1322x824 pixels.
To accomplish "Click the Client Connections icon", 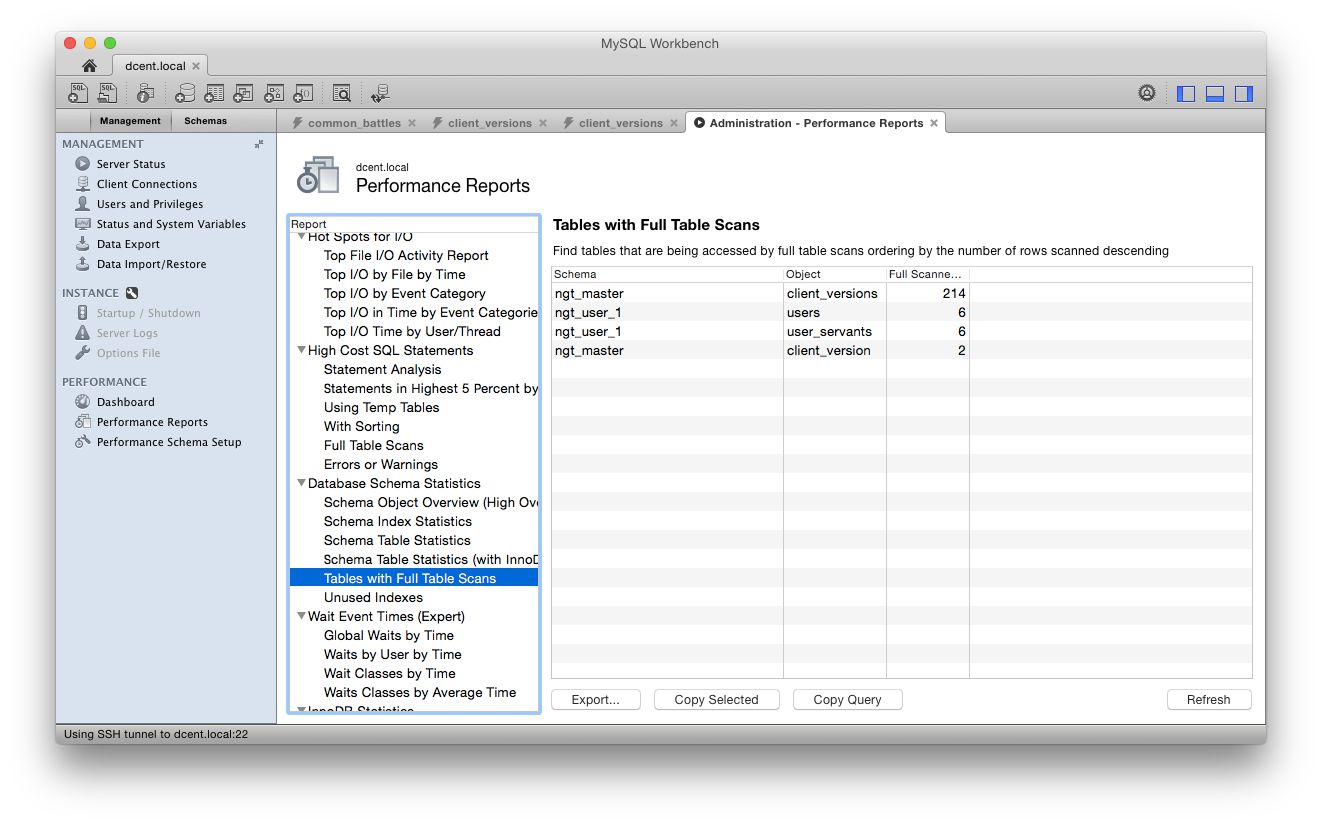I will click(x=83, y=184).
